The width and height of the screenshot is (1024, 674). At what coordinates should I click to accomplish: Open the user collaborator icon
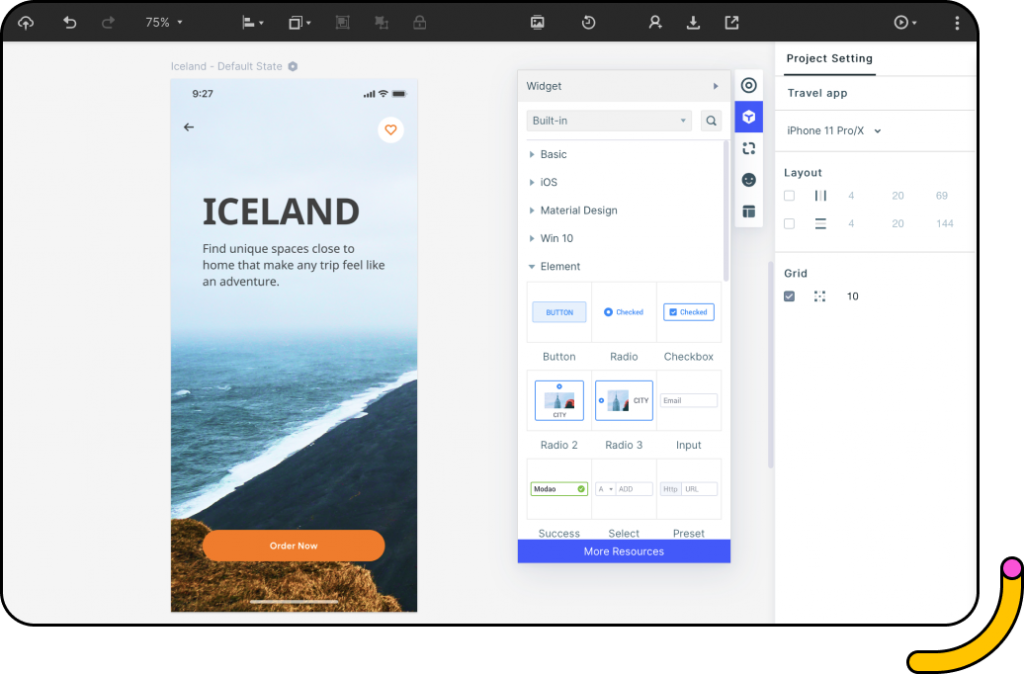tap(654, 23)
